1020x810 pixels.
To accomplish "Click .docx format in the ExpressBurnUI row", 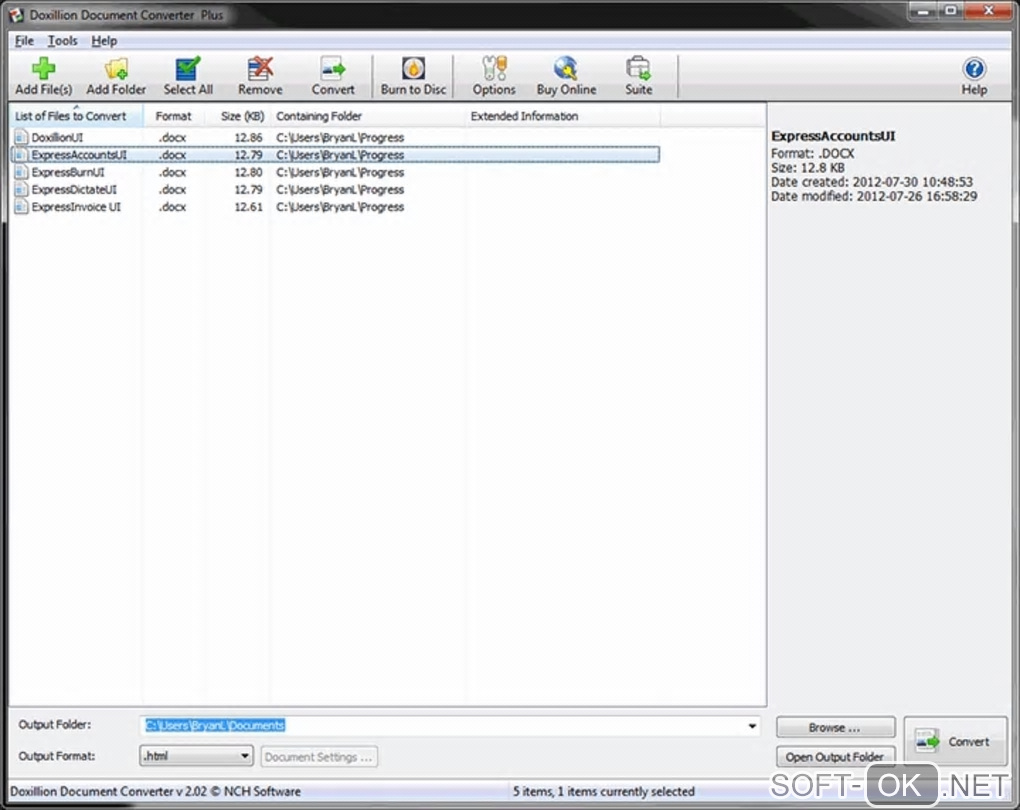I will point(172,172).
